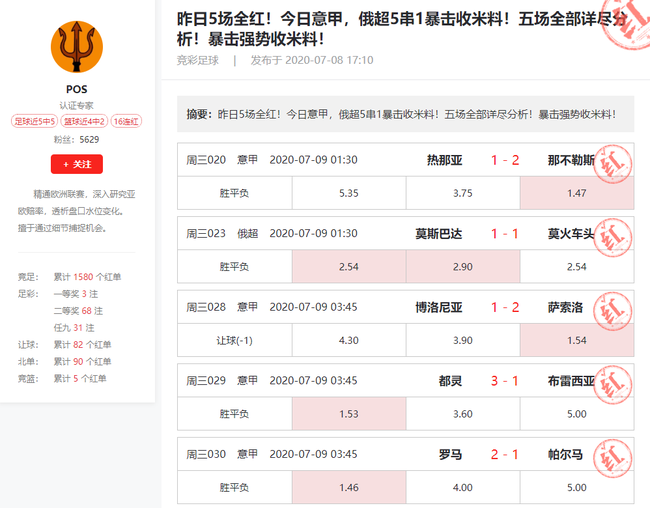Click the 莫火车头 team name
Image resolution: width=650 pixels, height=508 pixels.
(x=571, y=234)
